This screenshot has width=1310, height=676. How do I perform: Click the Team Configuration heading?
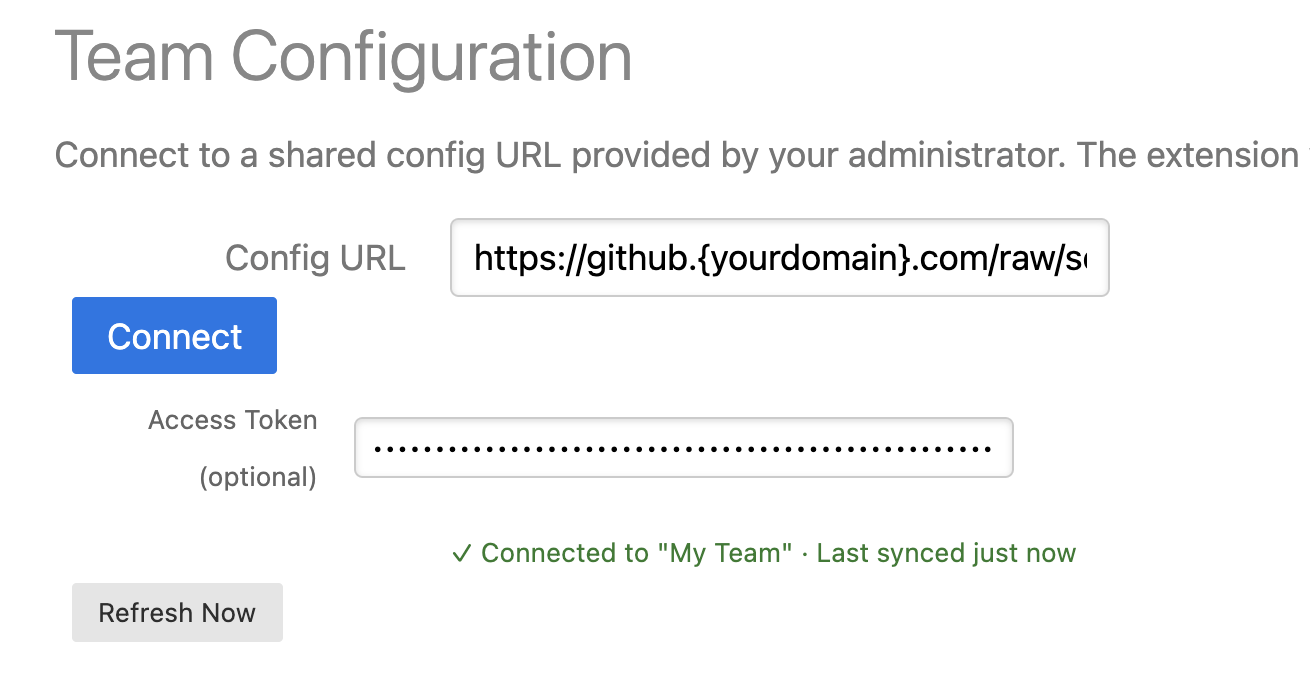[x=343, y=58]
